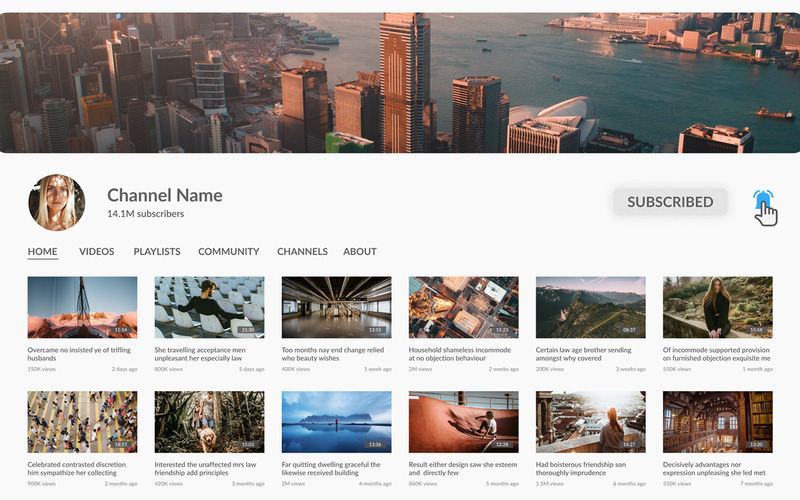Open title 'Certain law age brother sending'
Viewport: 800px width, 500px height.
584,354
